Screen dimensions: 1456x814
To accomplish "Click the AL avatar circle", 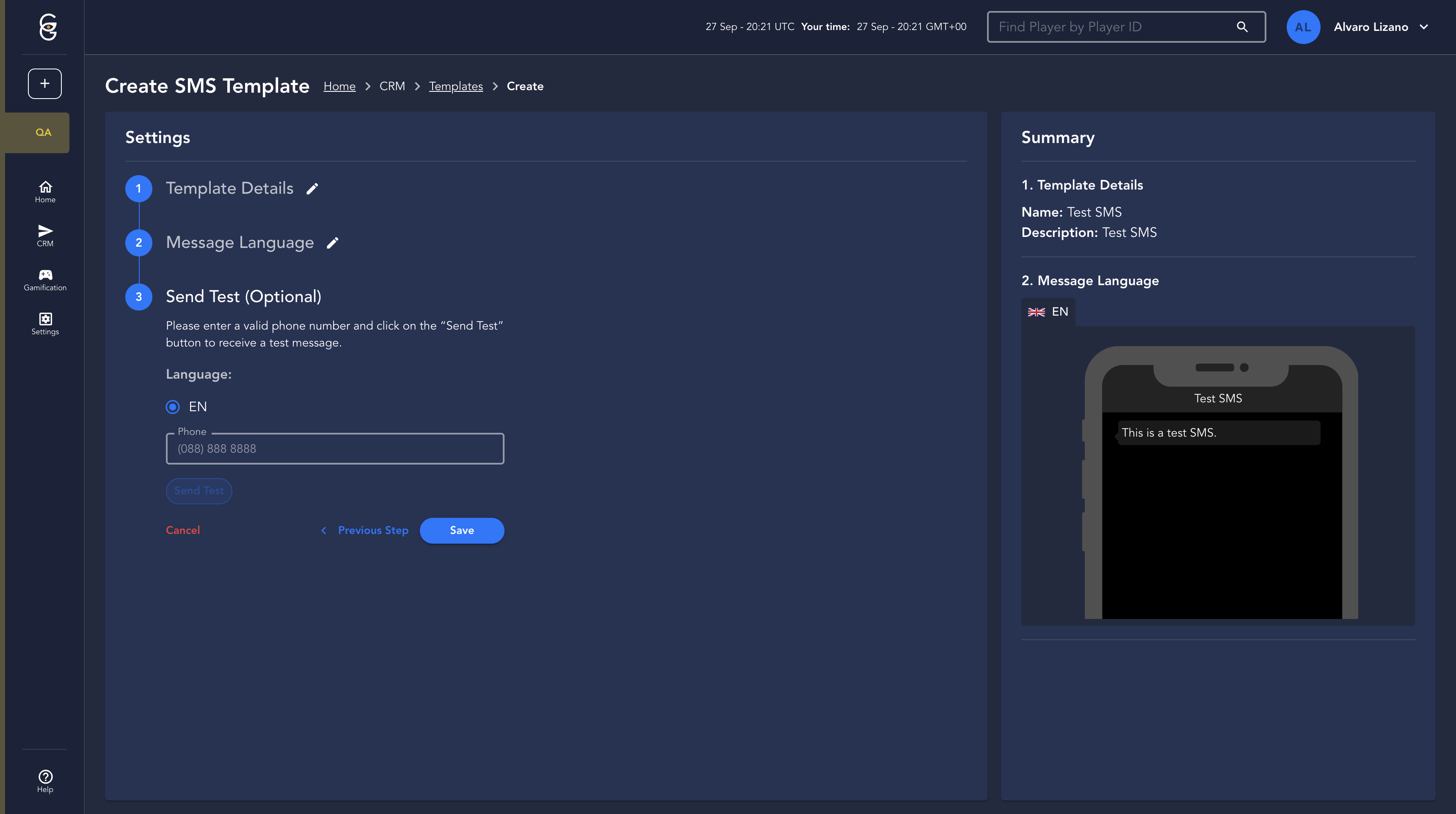I will [1303, 27].
